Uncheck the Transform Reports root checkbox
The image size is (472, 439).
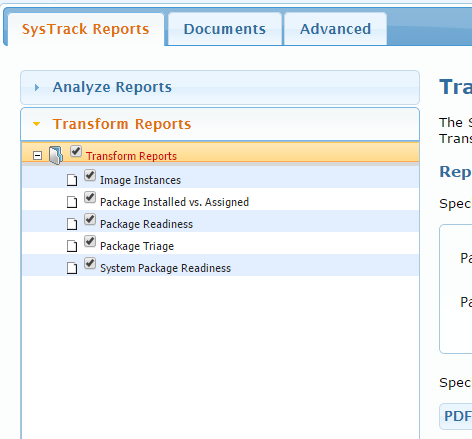76,151
